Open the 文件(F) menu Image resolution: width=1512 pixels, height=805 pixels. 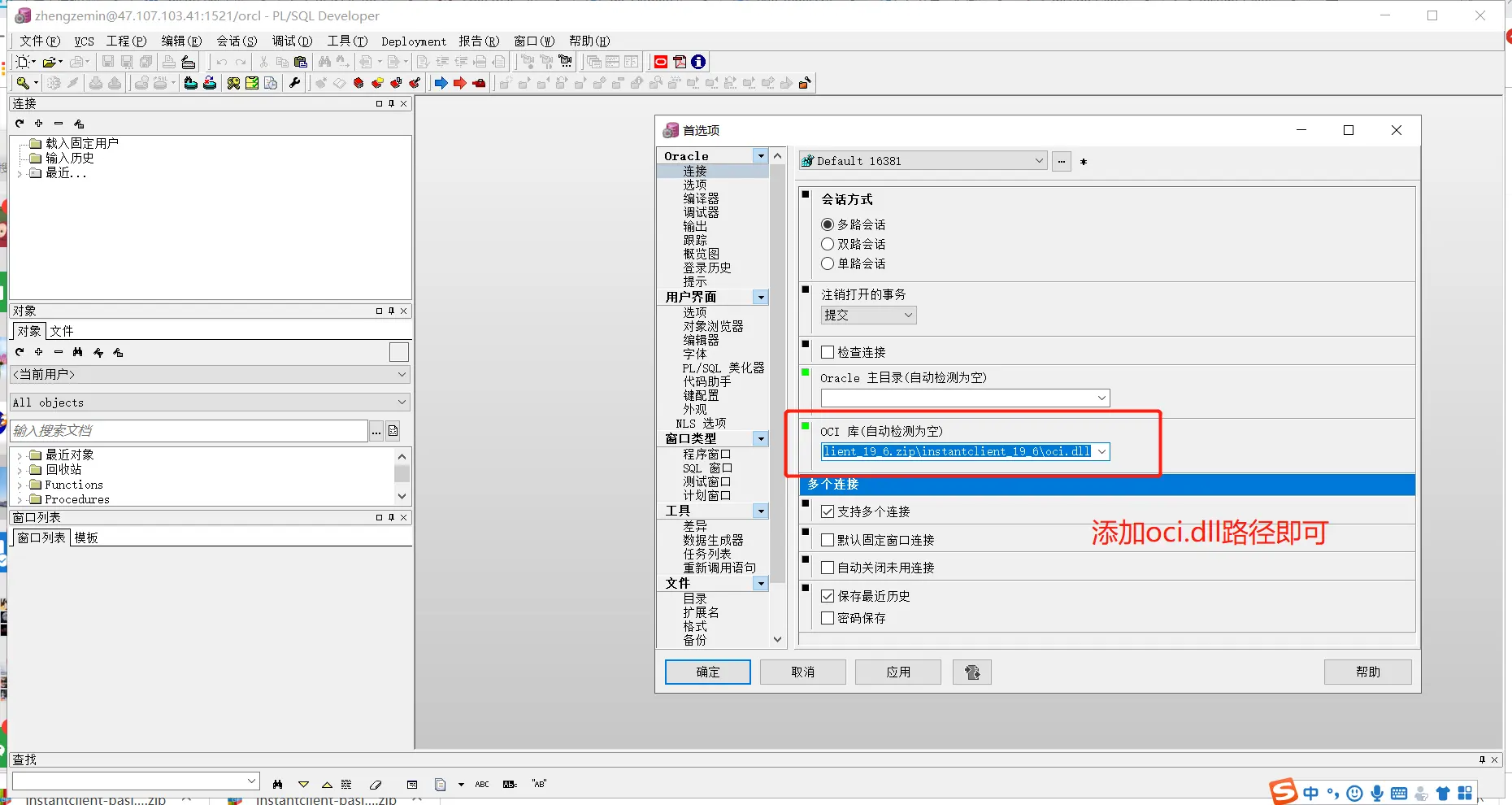(39, 41)
